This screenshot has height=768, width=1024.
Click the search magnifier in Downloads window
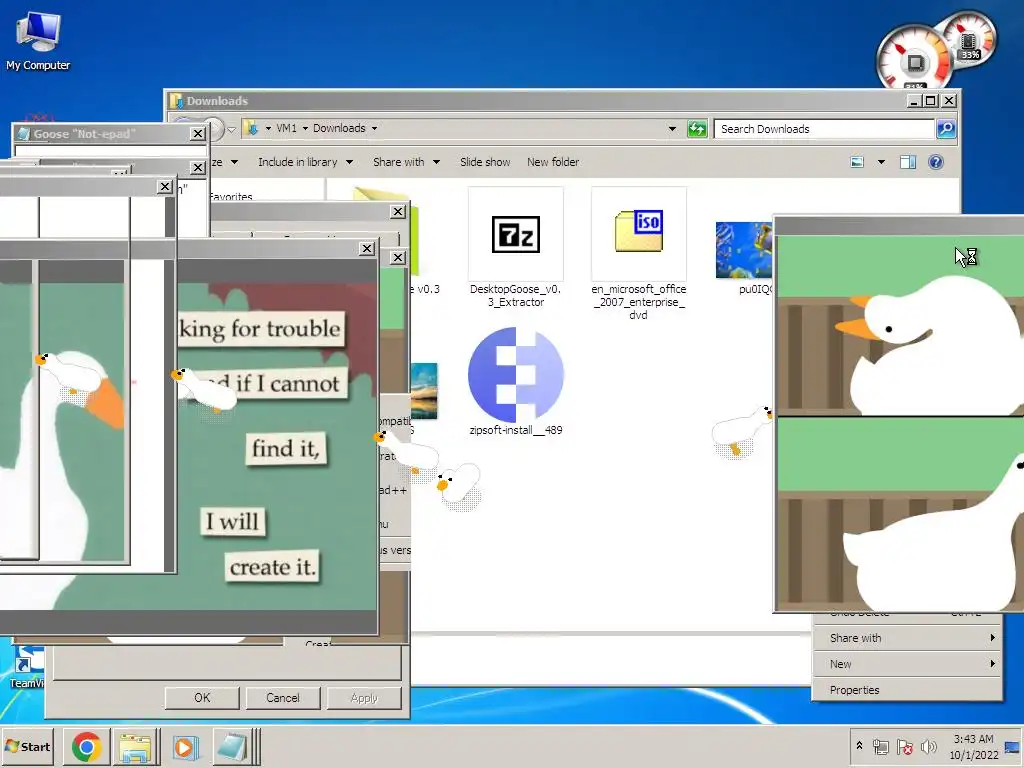[946, 129]
